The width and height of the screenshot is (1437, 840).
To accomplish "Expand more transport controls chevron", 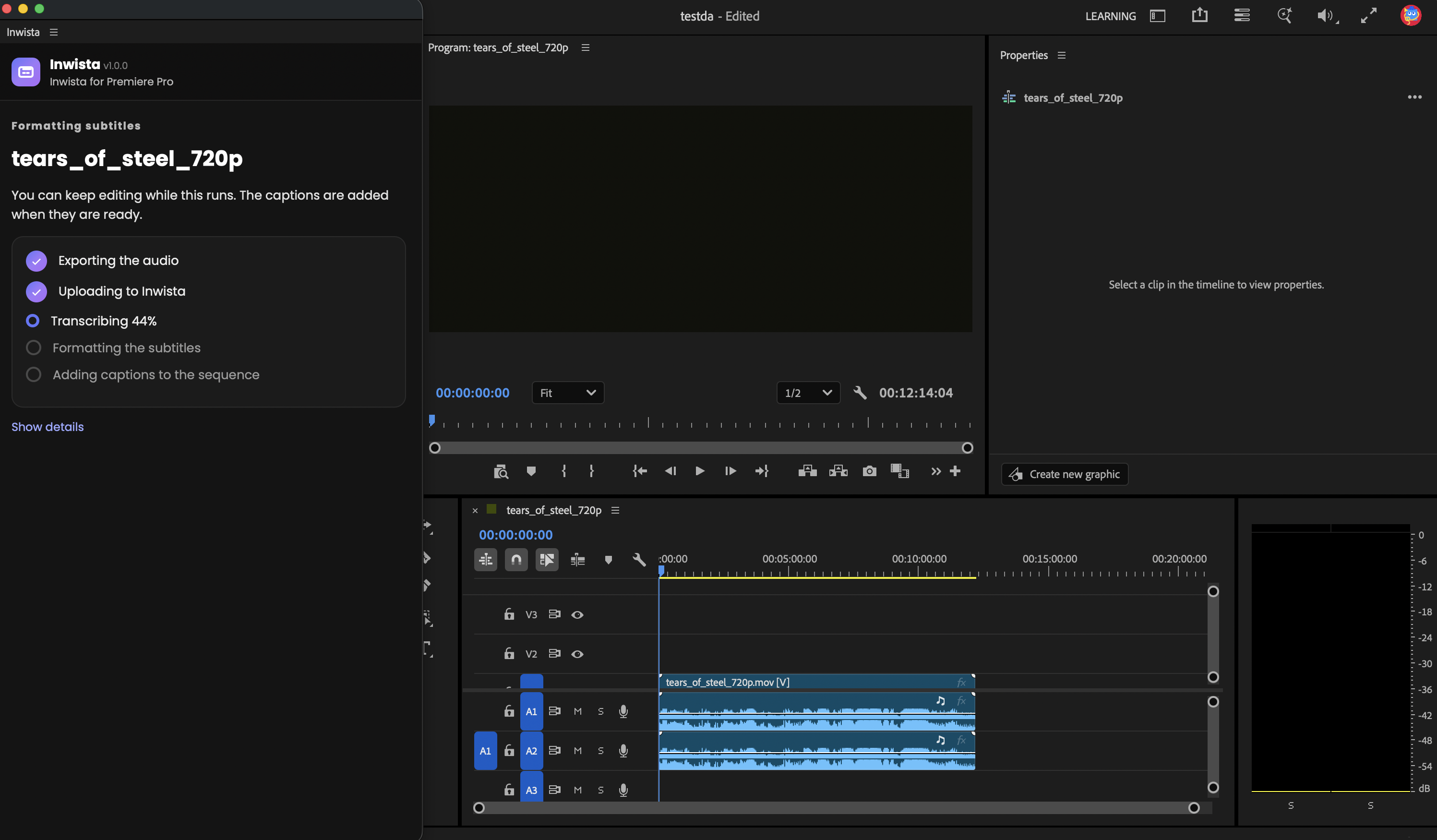I will tap(936, 471).
